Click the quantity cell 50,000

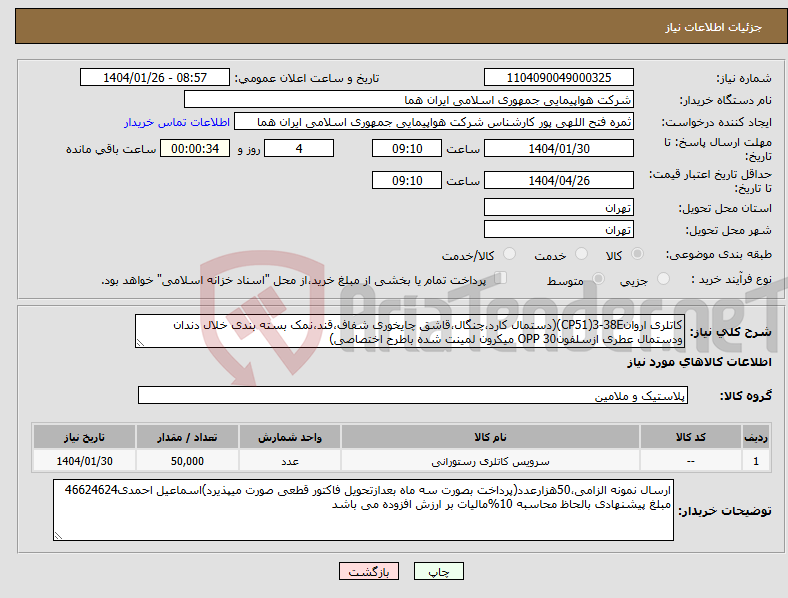[x=187, y=461]
